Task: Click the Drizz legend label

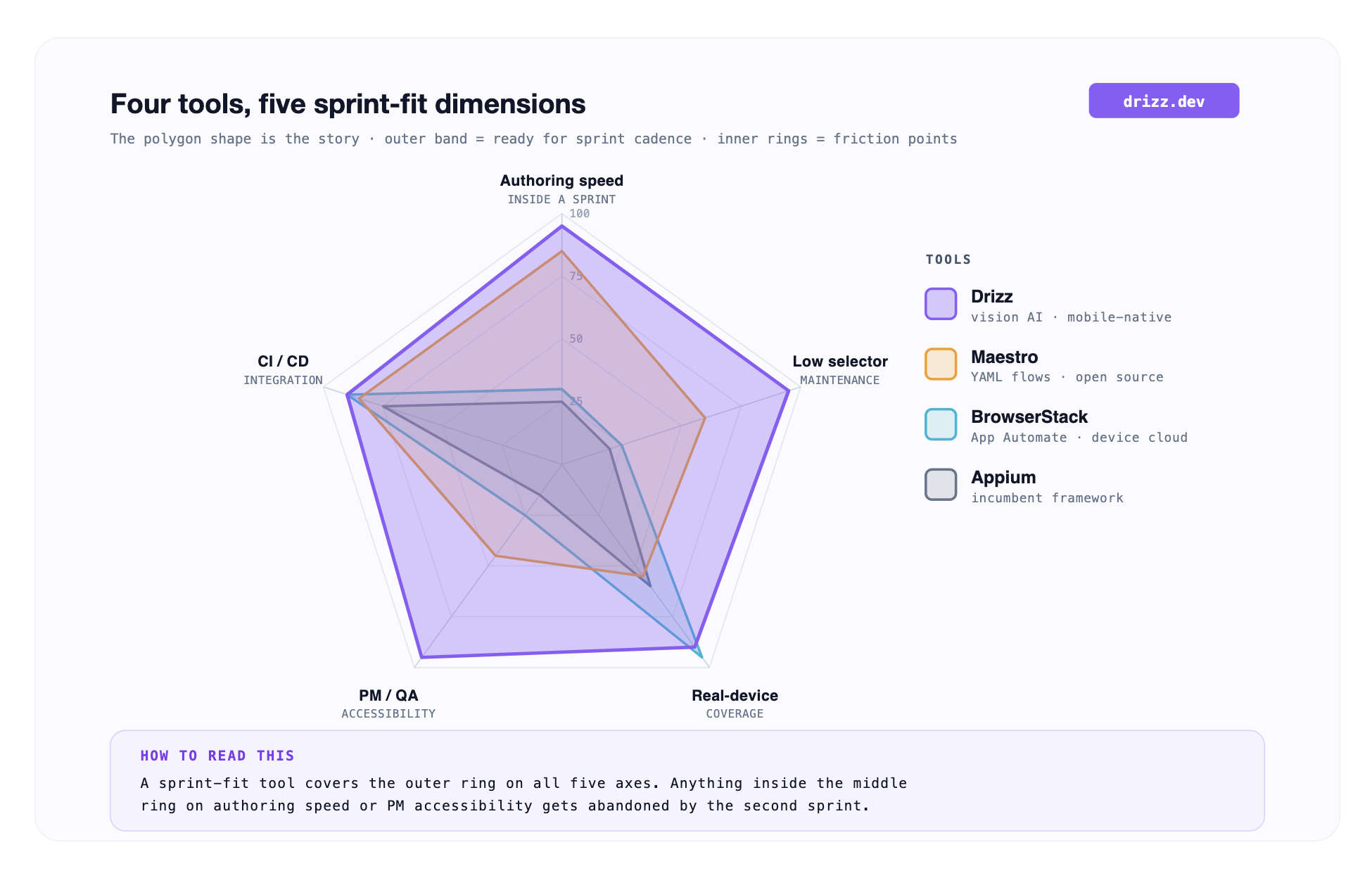Action: point(991,296)
